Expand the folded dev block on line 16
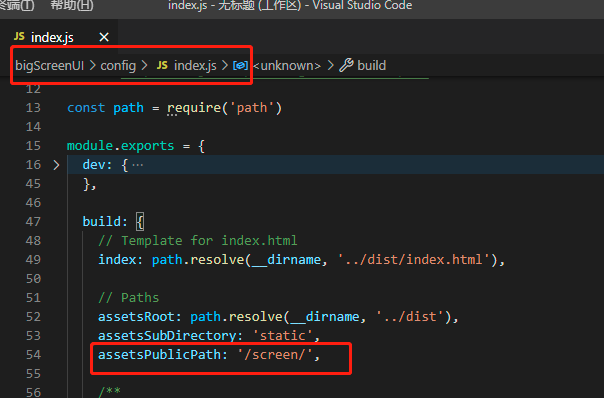 [56, 165]
